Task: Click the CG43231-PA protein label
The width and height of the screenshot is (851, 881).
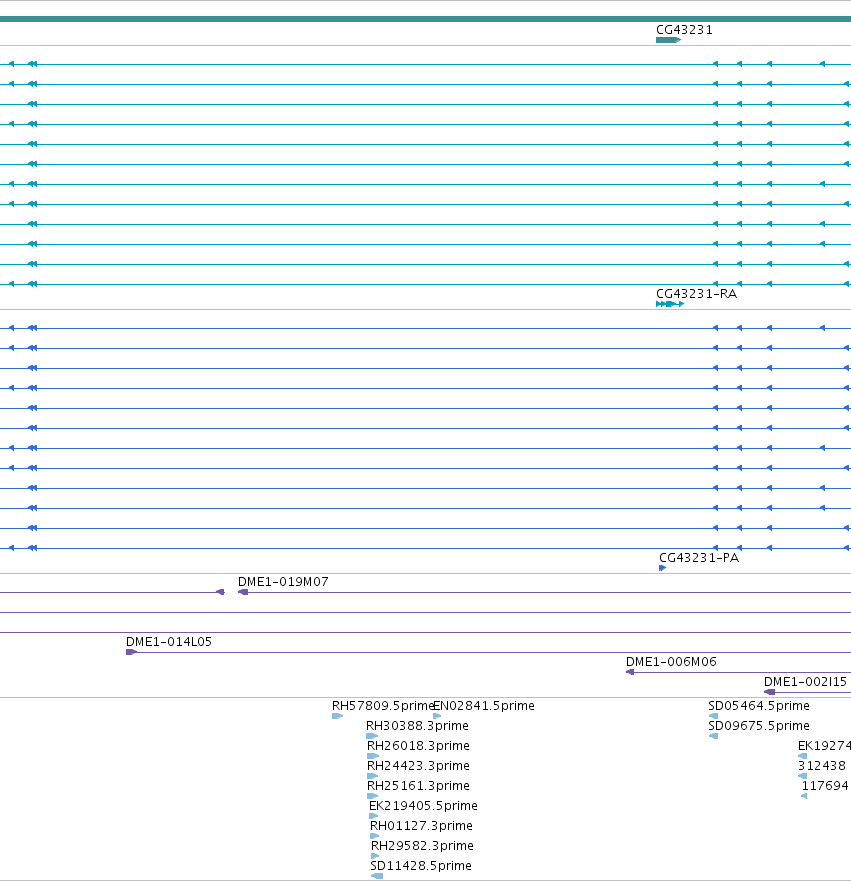Action: (699, 558)
